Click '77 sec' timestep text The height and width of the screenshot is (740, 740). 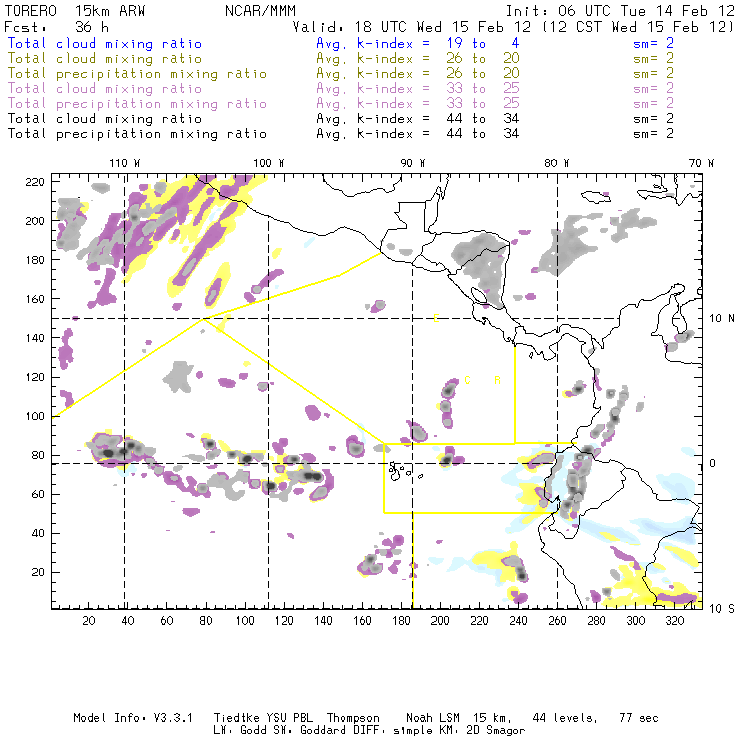639,718
